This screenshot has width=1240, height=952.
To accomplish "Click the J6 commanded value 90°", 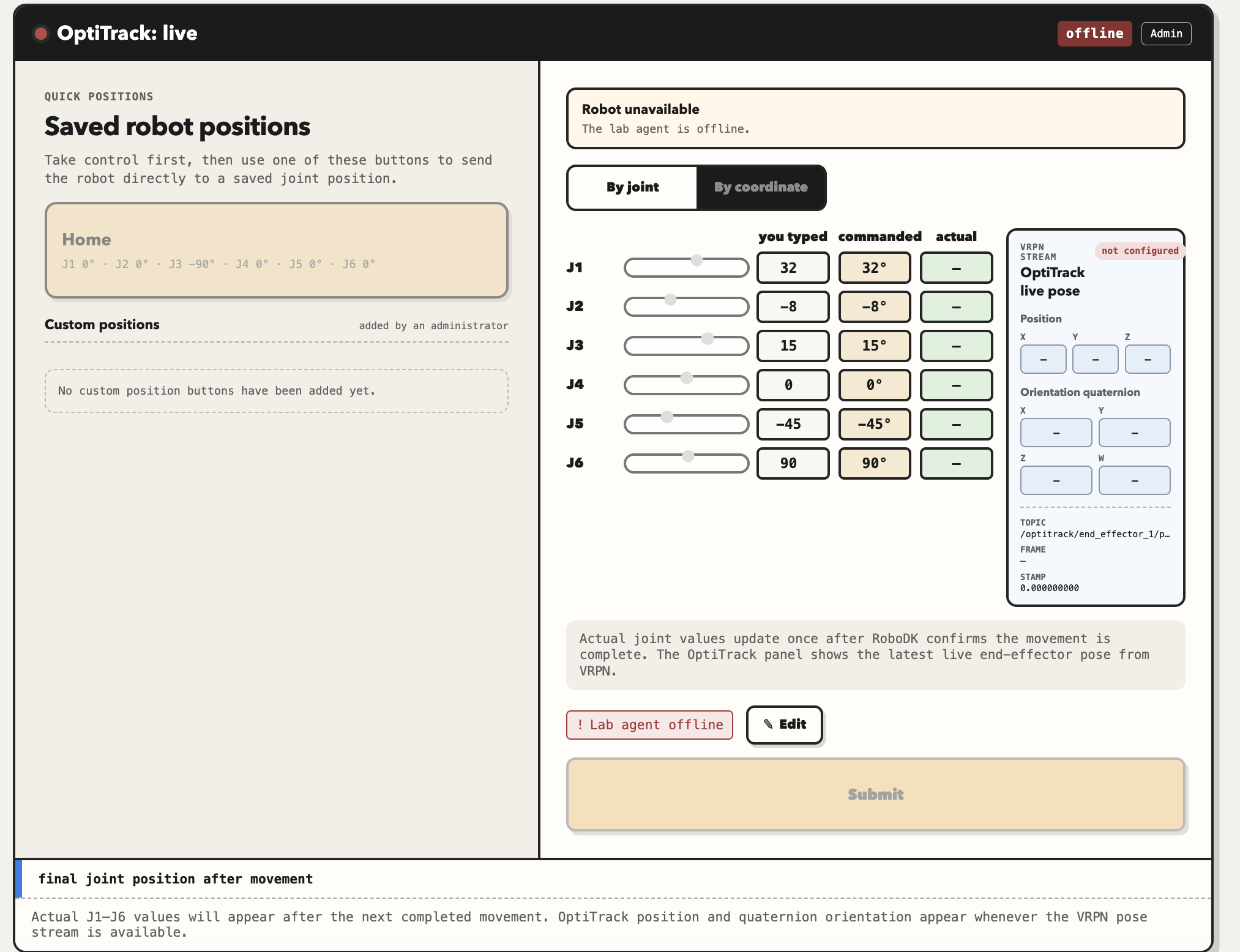I will pyautogui.click(x=875, y=463).
